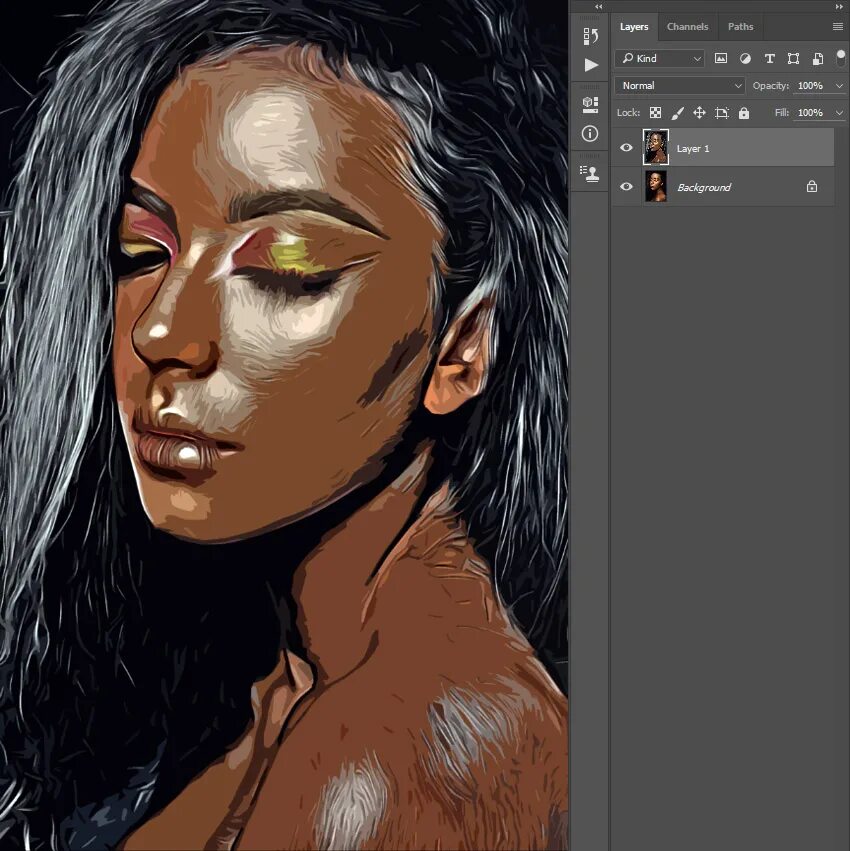
Task: Switch to the Channels tab
Action: pos(687,27)
